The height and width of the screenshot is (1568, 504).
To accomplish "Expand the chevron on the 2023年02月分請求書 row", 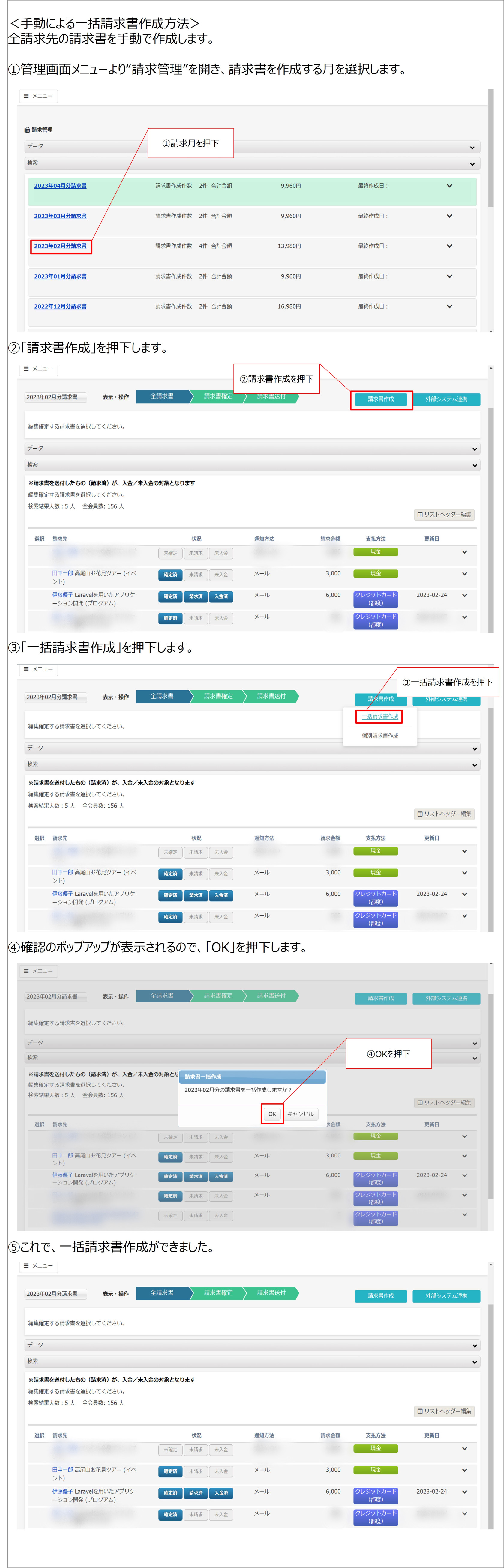I will (449, 246).
